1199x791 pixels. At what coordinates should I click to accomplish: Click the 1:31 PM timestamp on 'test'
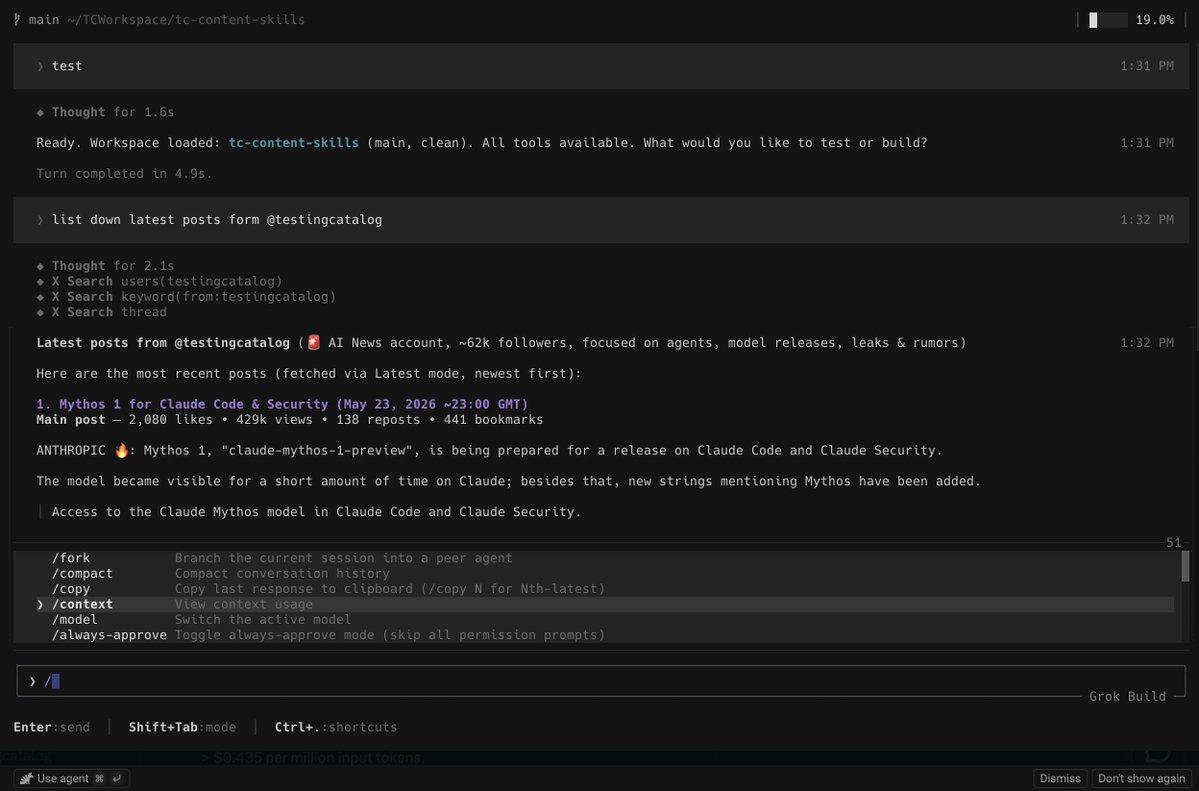[x=1146, y=66]
